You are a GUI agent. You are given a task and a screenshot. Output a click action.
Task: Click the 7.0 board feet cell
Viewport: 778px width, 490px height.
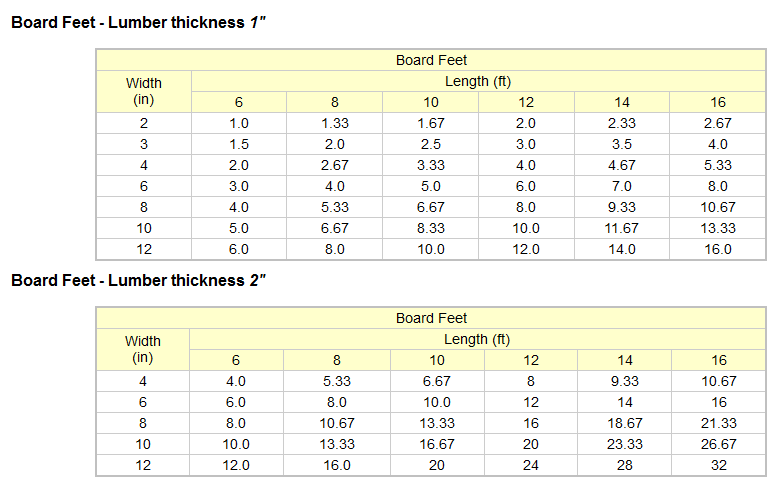point(622,186)
